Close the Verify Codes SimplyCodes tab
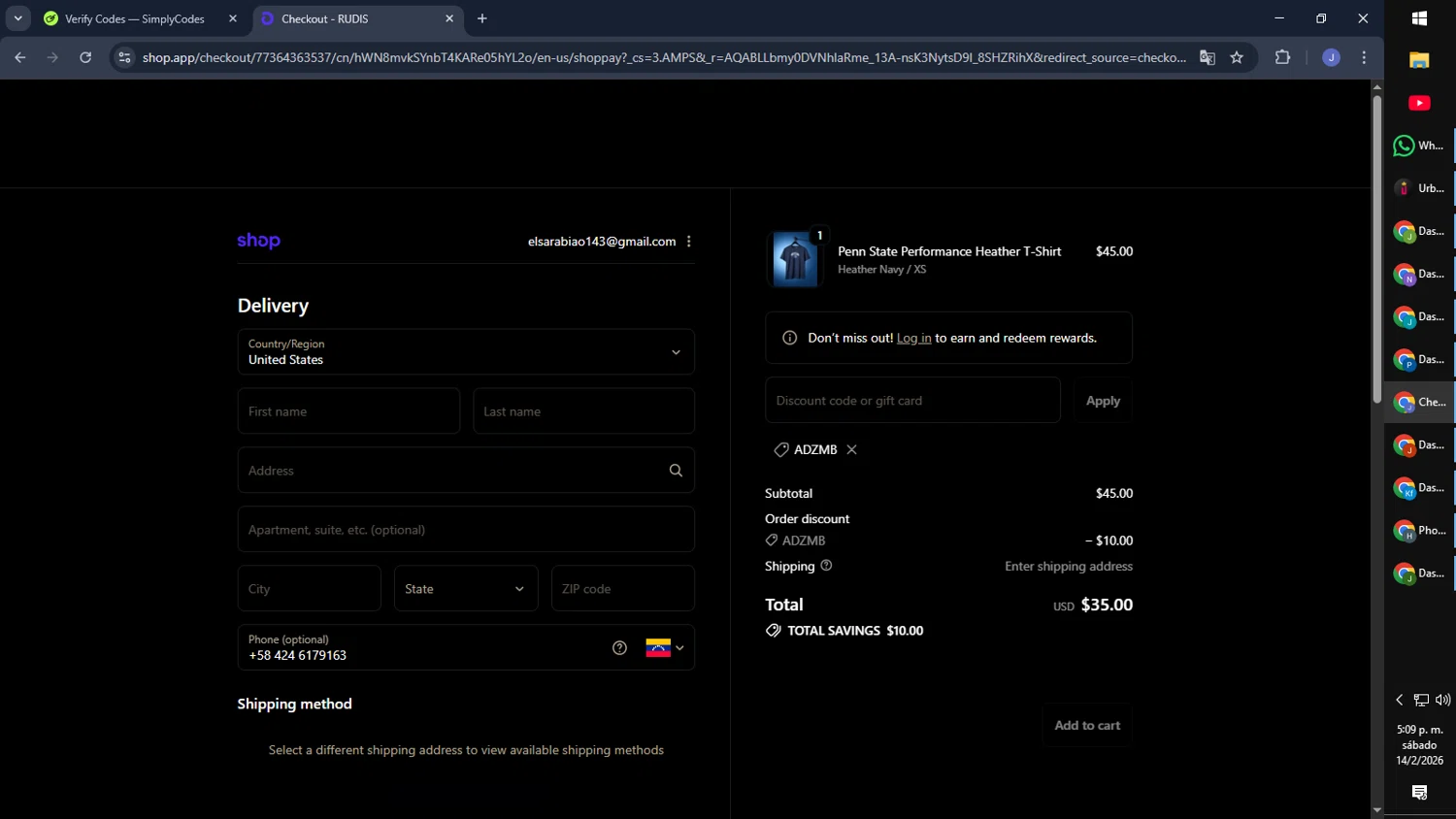 pos(233,18)
